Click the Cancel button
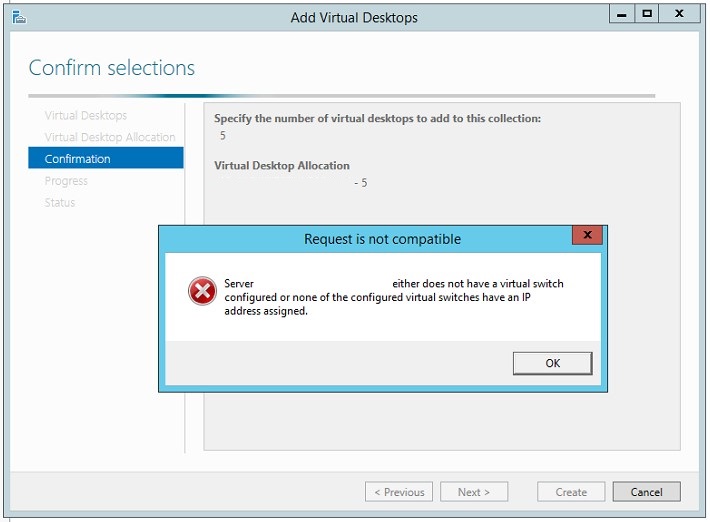Viewport: 710px width, 522px height. (x=646, y=492)
